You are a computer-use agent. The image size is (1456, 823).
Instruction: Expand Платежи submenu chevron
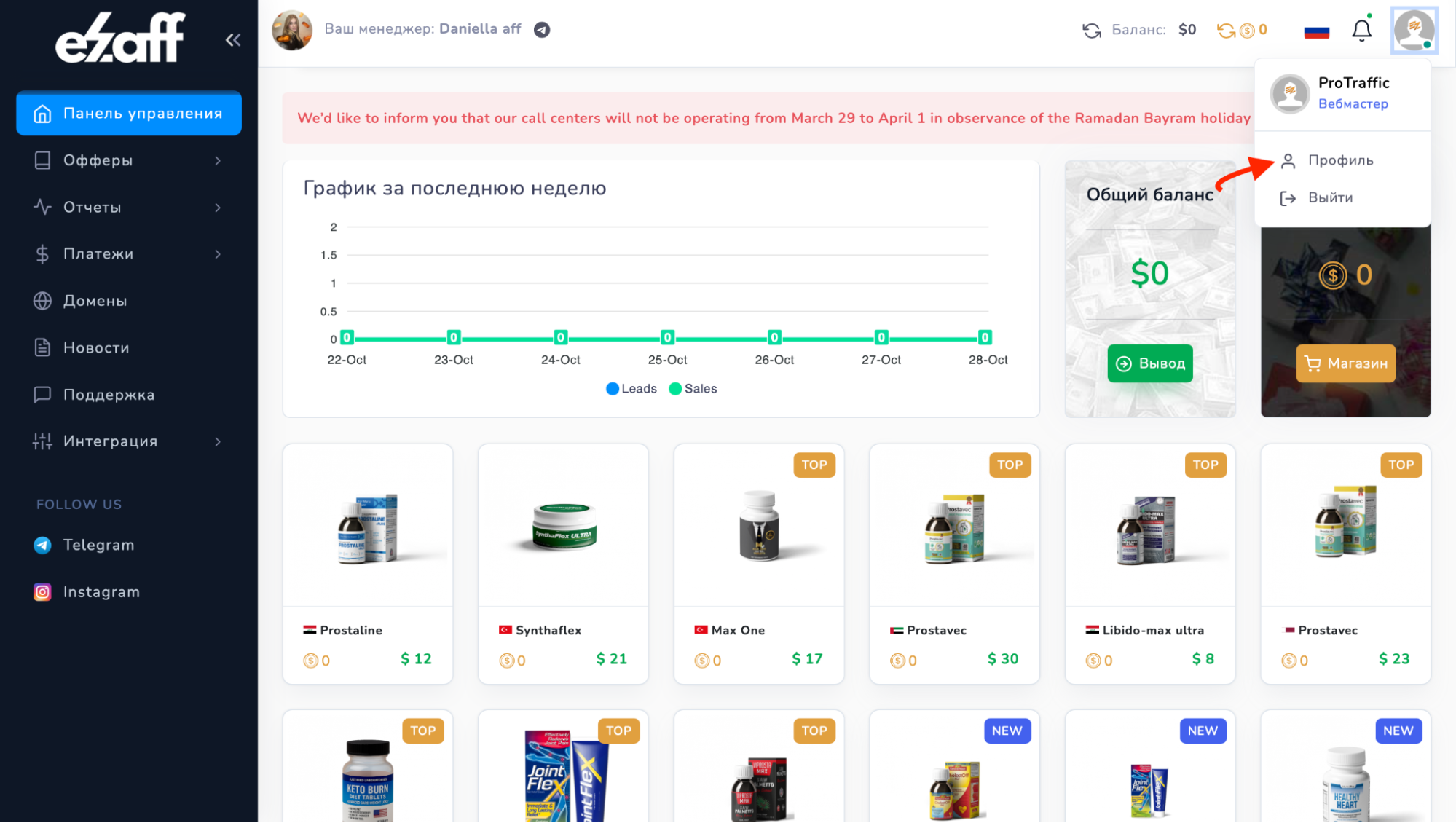218,254
